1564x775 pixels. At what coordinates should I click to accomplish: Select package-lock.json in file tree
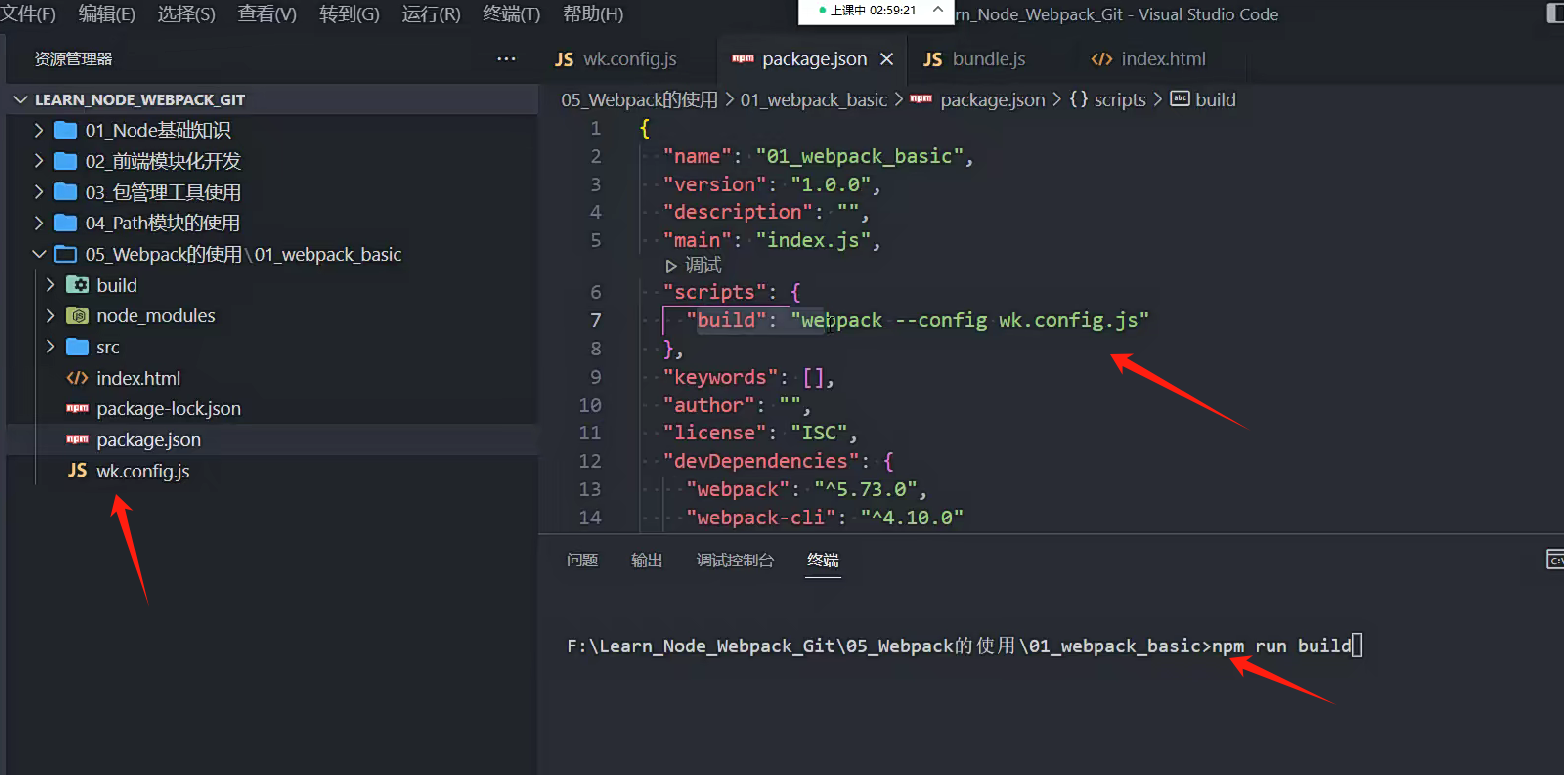click(168, 409)
